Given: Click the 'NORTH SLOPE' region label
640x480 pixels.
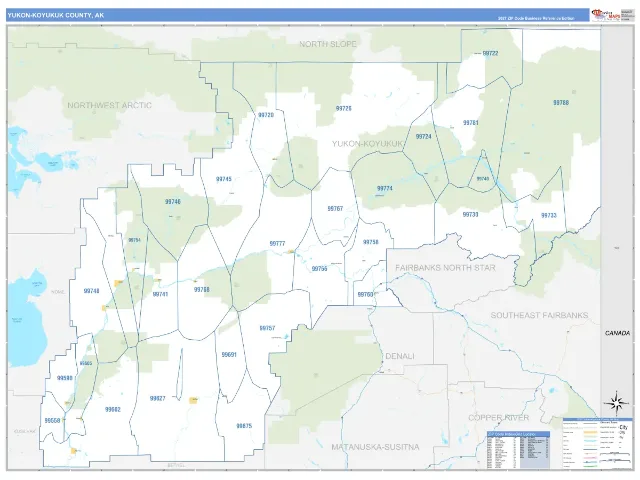Looking at the screenshot, I should 328,44.
